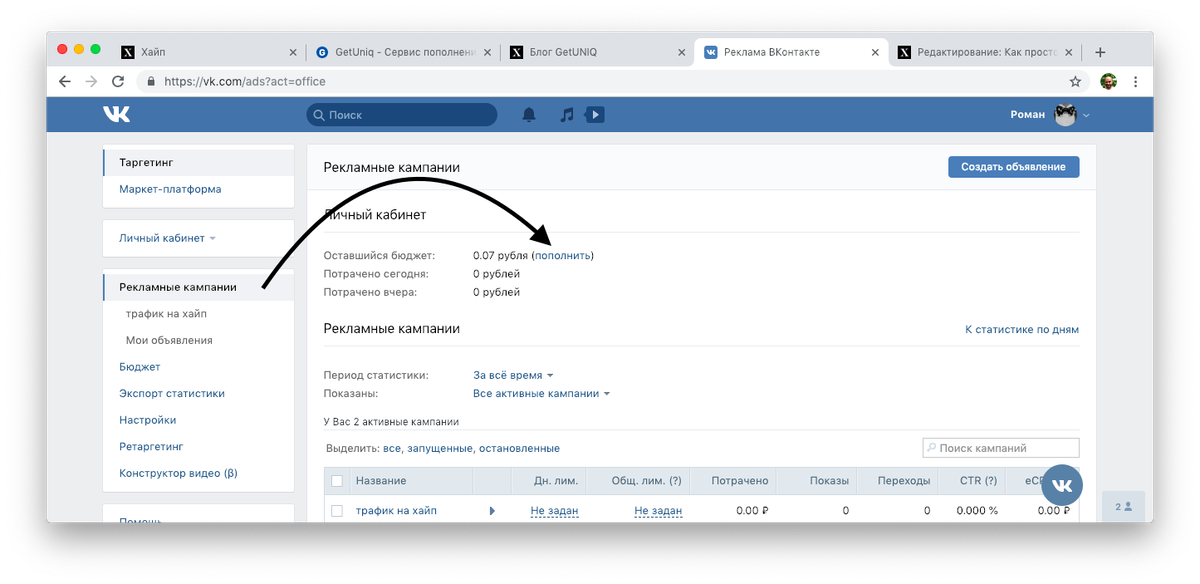This screenshot has width=1200, height=584.
Task: Open a new browser tab
Action: point(1100,52)
